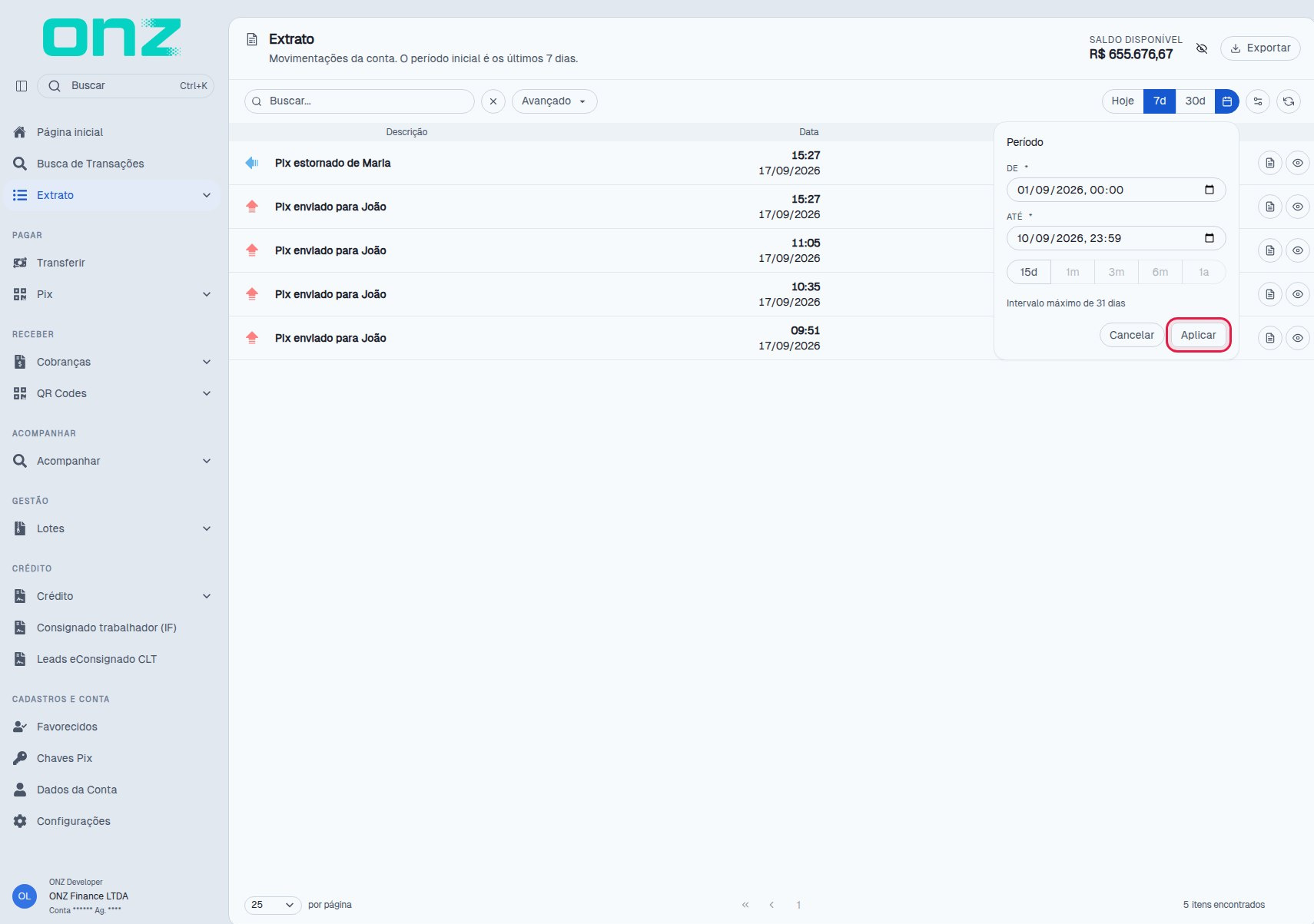Viewport: 1314px width, 924px height.
Task: Open receipt icon for 09:51 Pix row
Action: (1270, 338)
